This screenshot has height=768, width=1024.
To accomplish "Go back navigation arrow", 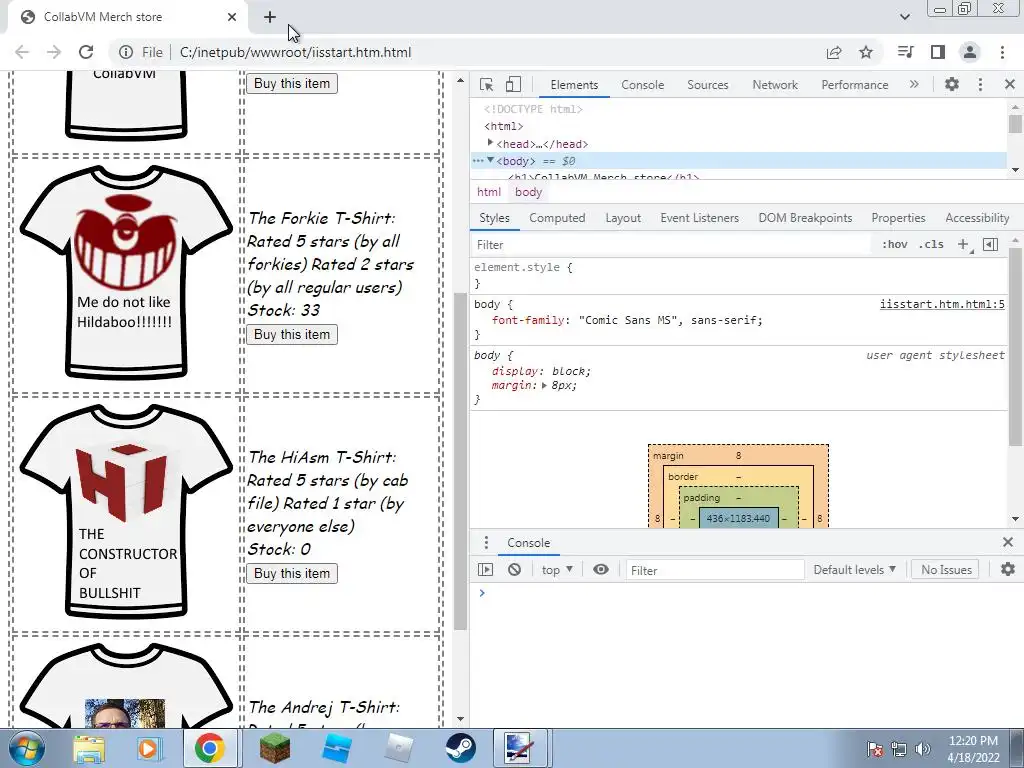I will pos(22,52).
